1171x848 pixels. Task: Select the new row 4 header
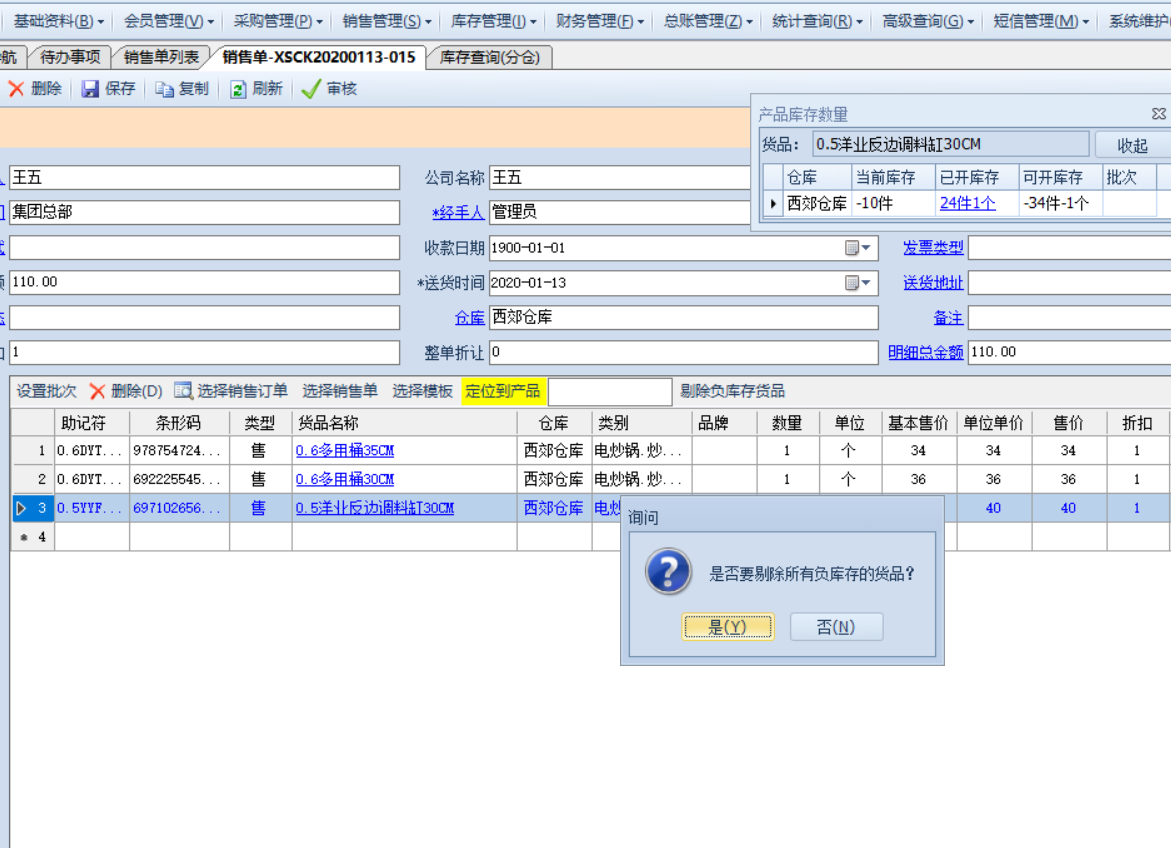click(x=33, y=536)
